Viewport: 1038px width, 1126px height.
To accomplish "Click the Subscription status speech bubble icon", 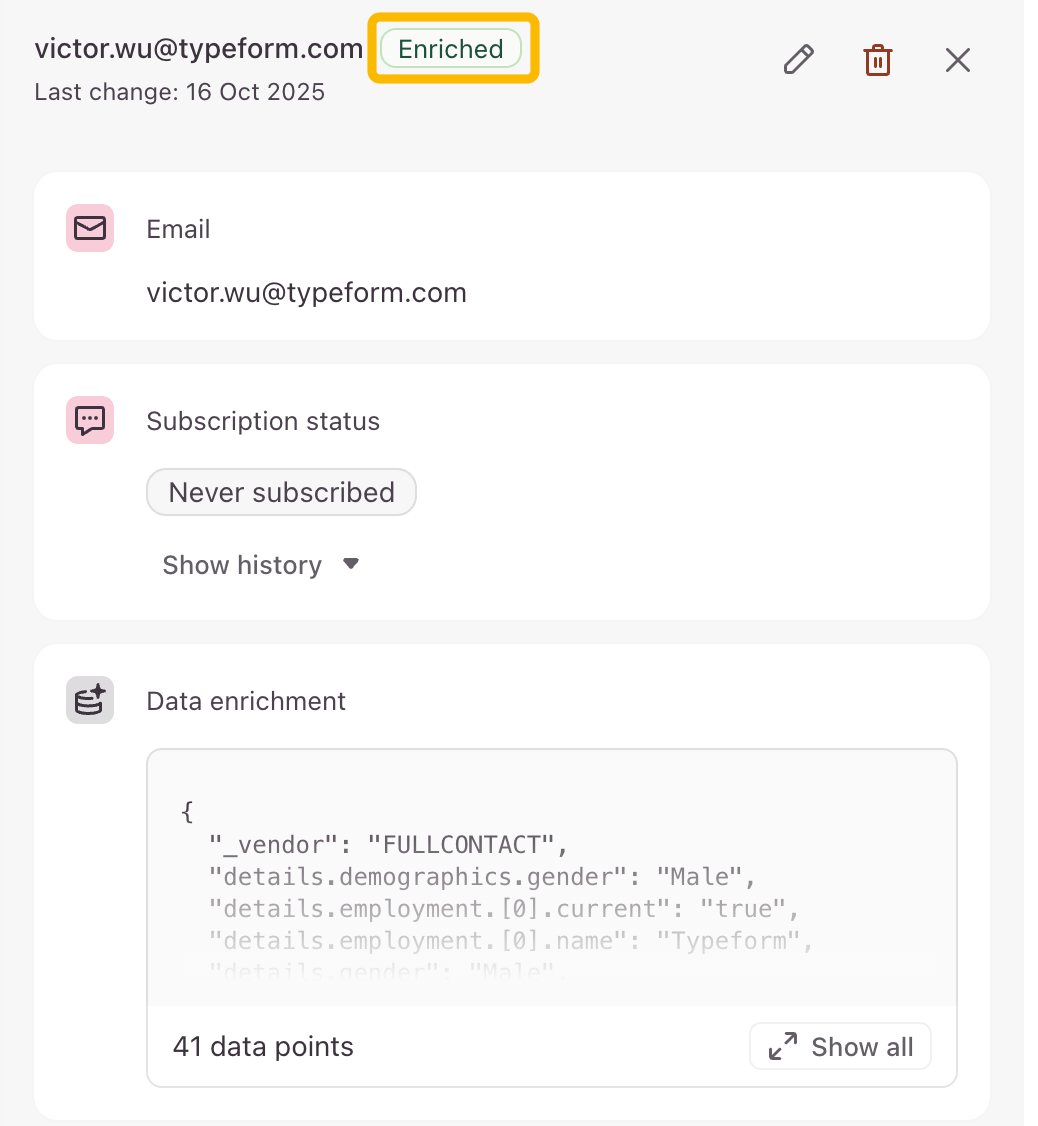I will tap(90, 420).
